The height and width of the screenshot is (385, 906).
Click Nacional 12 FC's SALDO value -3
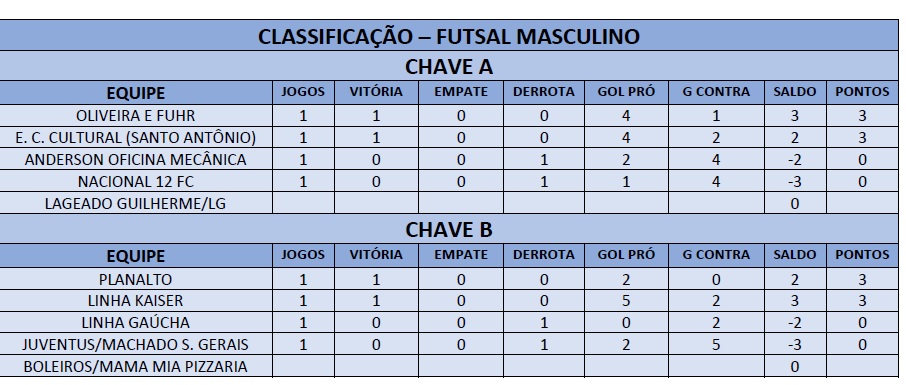[794, 182]
